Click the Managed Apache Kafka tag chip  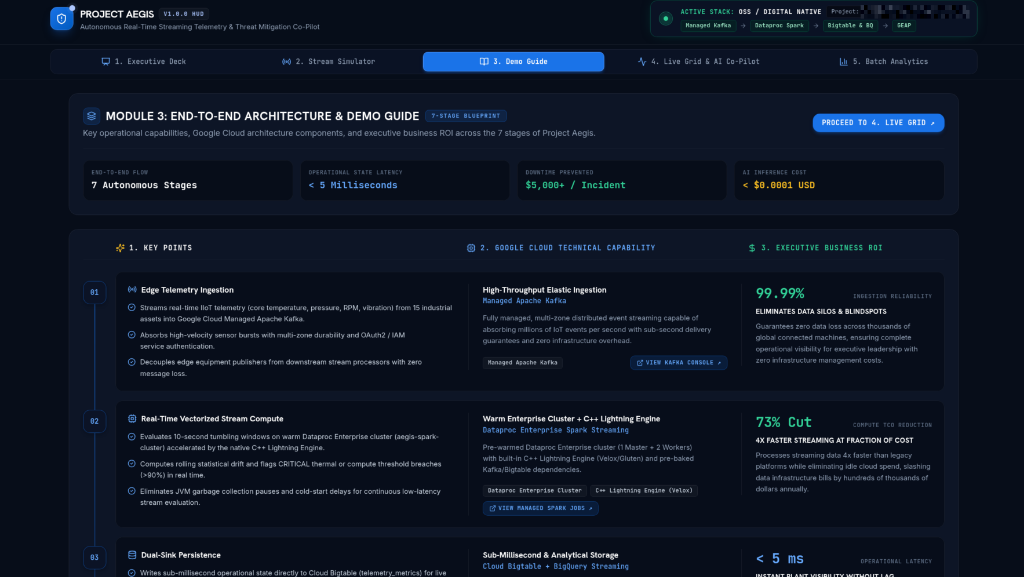[x=522, y=363]
